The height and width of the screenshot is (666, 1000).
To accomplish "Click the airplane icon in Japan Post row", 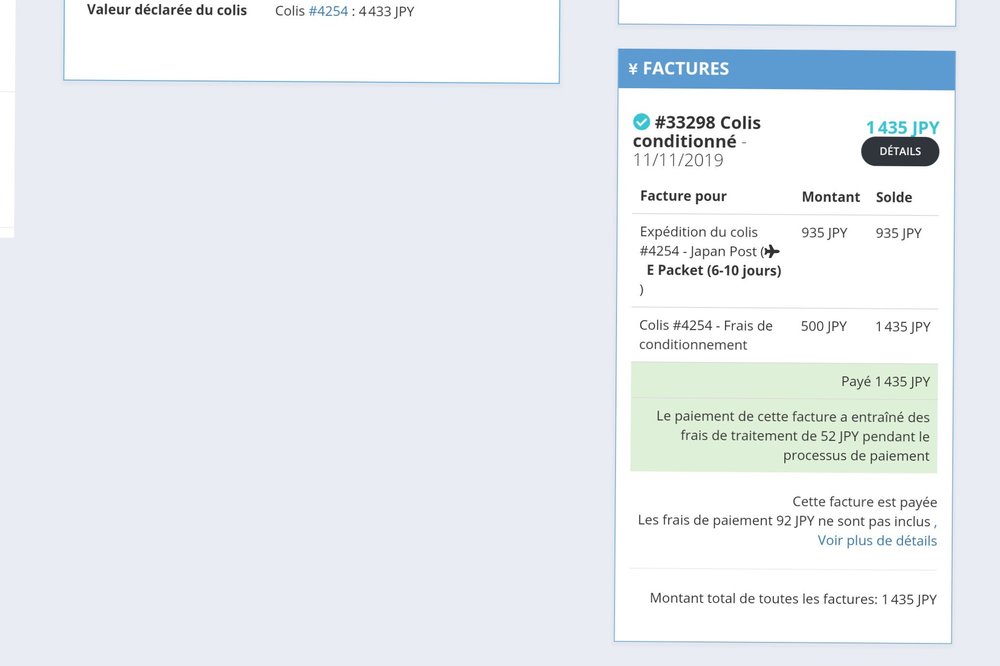I will pos(772,252).
